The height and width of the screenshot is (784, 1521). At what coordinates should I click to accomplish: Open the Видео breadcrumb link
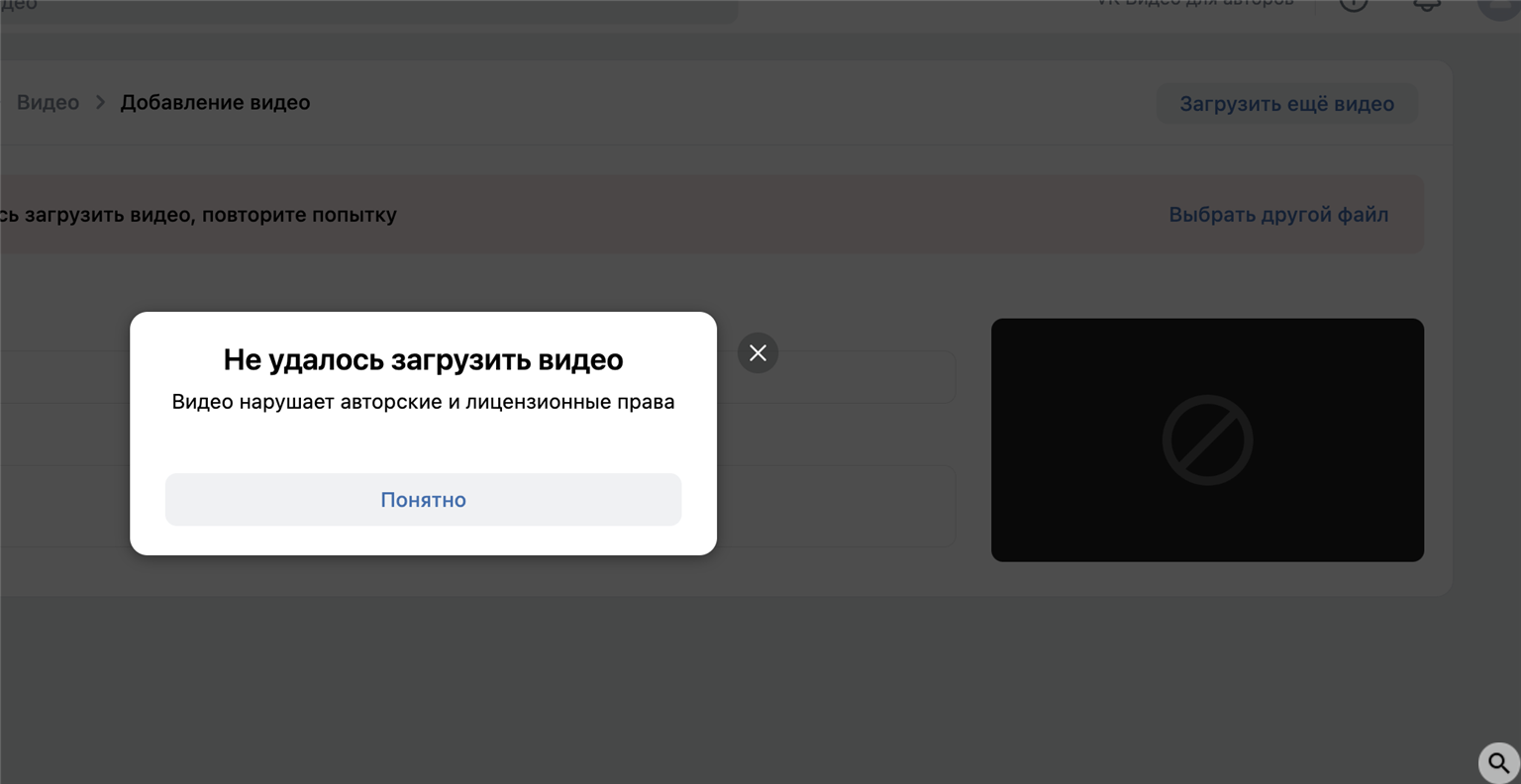pos(48,102)
